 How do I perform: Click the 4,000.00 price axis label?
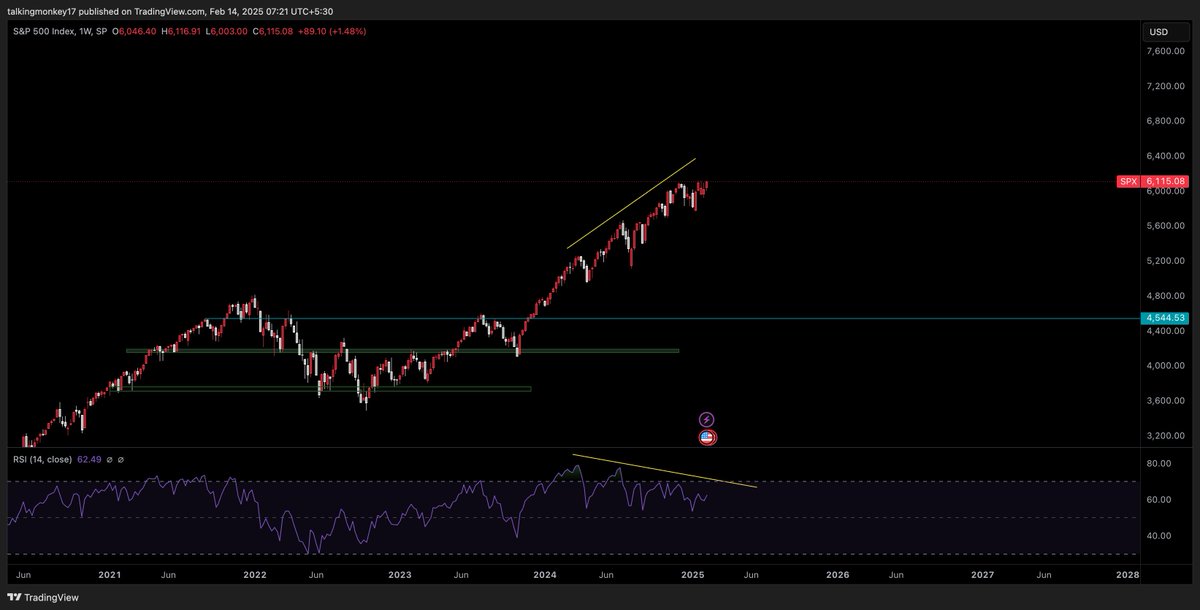[1166, 366]
